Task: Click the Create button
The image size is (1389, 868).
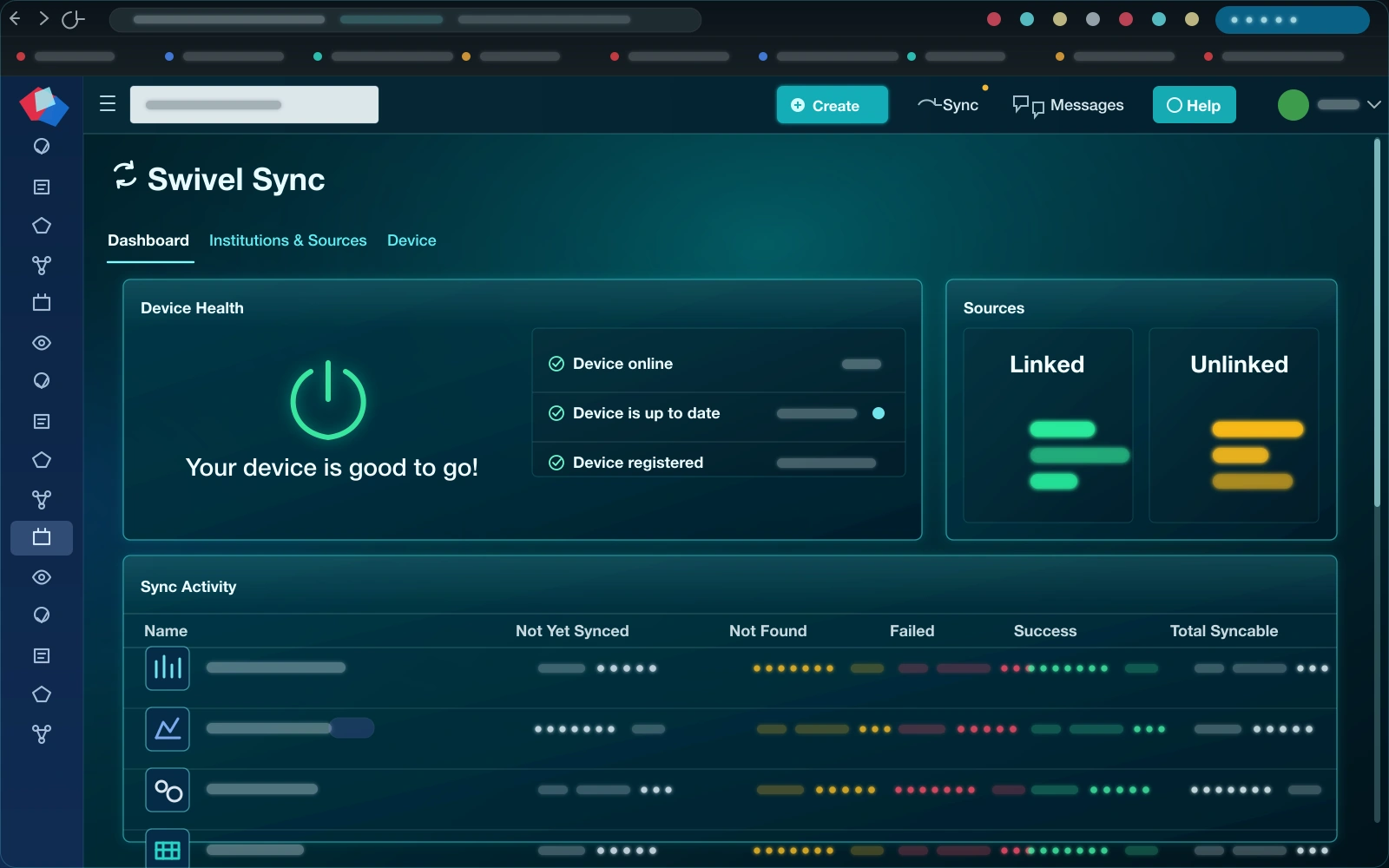Action: [832, 105]
